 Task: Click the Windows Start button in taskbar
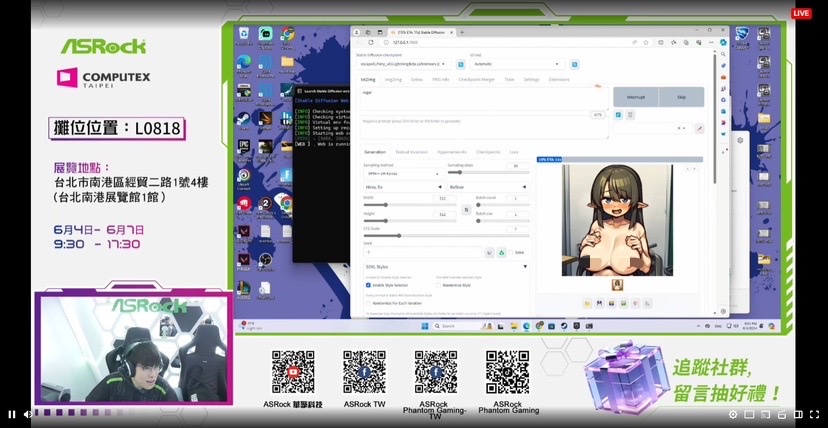tap(427, 326)
